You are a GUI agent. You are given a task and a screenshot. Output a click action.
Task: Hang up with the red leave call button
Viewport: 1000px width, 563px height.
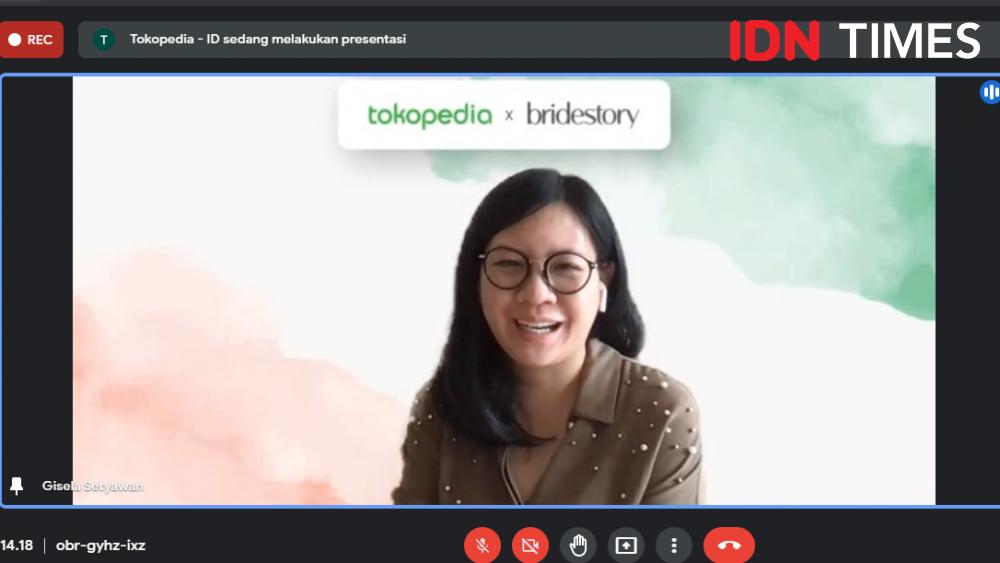[x=729, y=545]
